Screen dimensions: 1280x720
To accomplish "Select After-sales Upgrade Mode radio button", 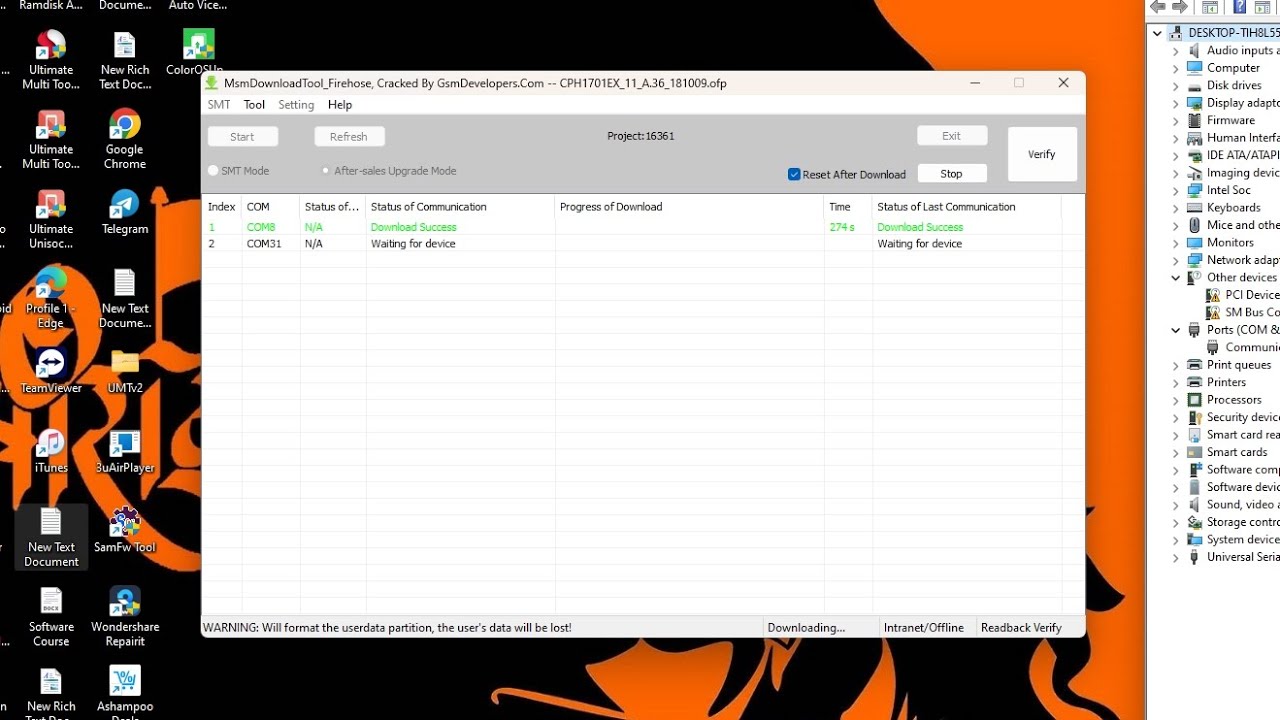I will (x=326, y=171).
